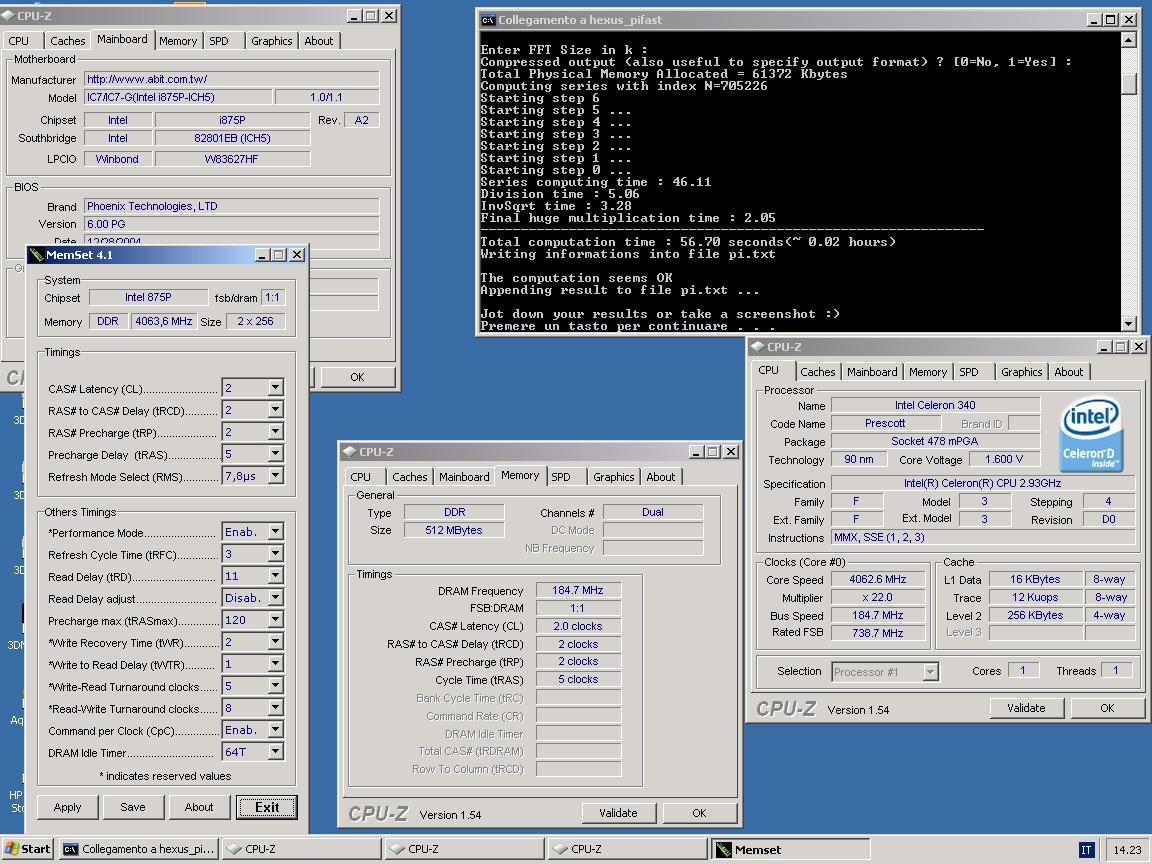Open RAS# to CAS# Delay dropdown
1152x864 pixels.
[x=276, y=409]
